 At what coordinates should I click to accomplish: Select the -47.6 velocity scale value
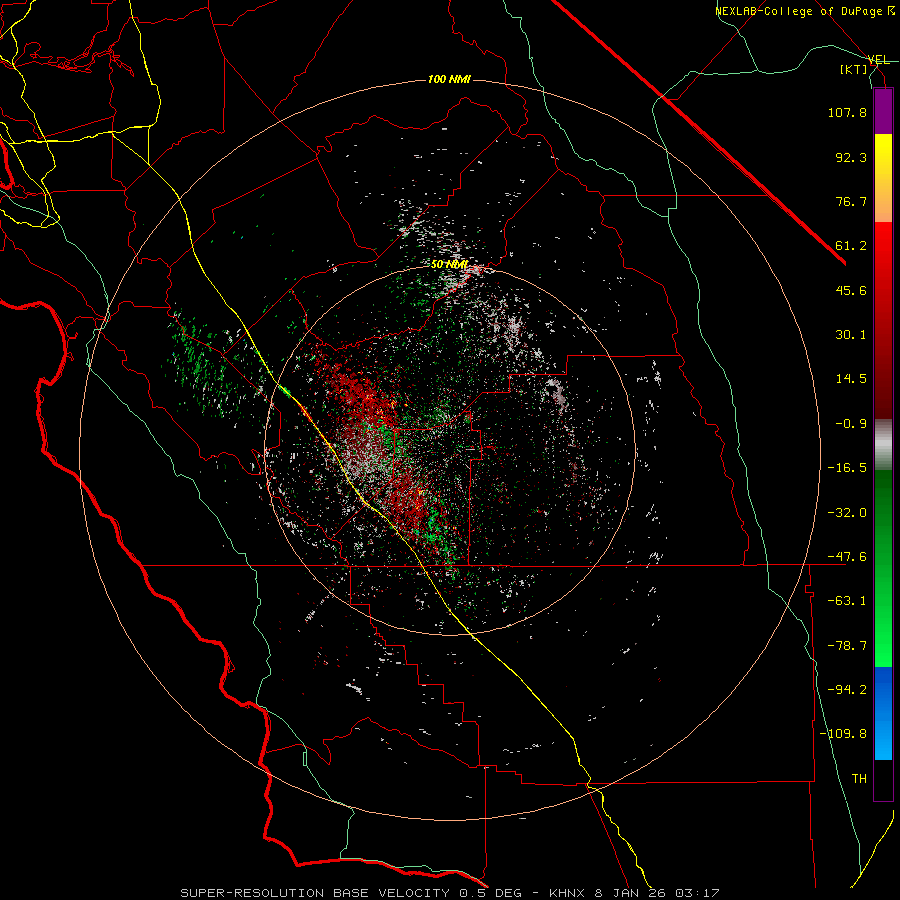[x=847, y=557]
